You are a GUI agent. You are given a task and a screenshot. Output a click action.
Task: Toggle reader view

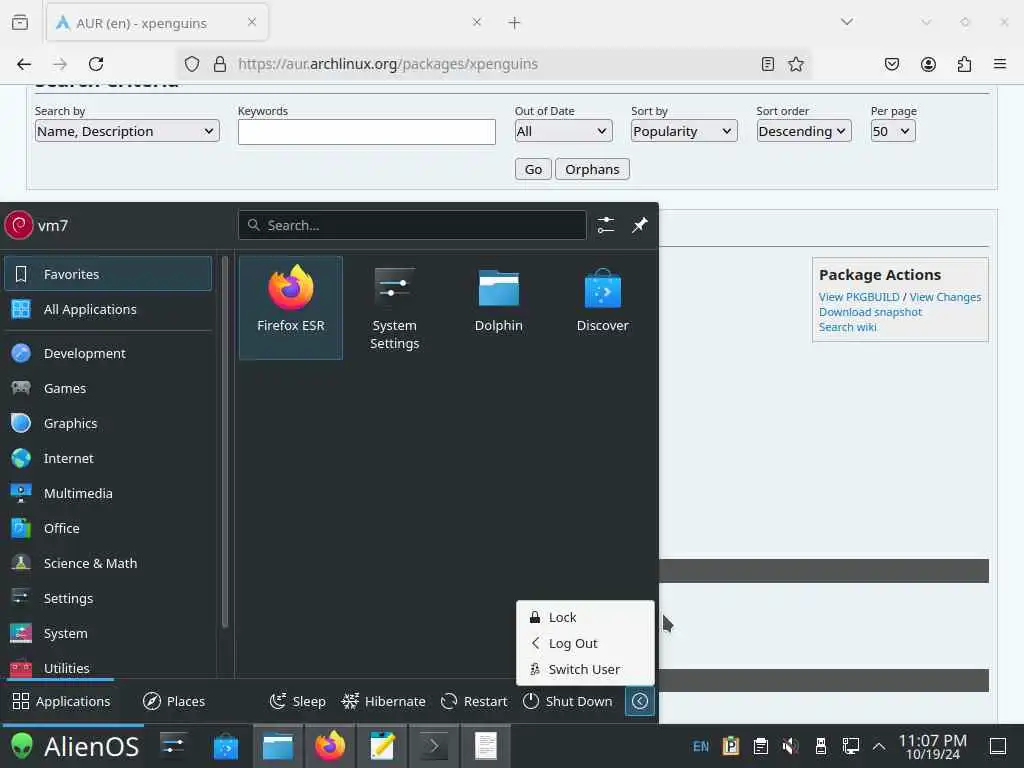768,64
